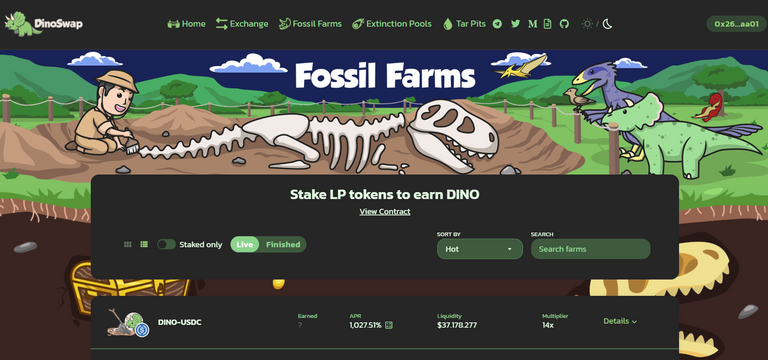Click the DINO-USDC farm name

click(179, 322)
